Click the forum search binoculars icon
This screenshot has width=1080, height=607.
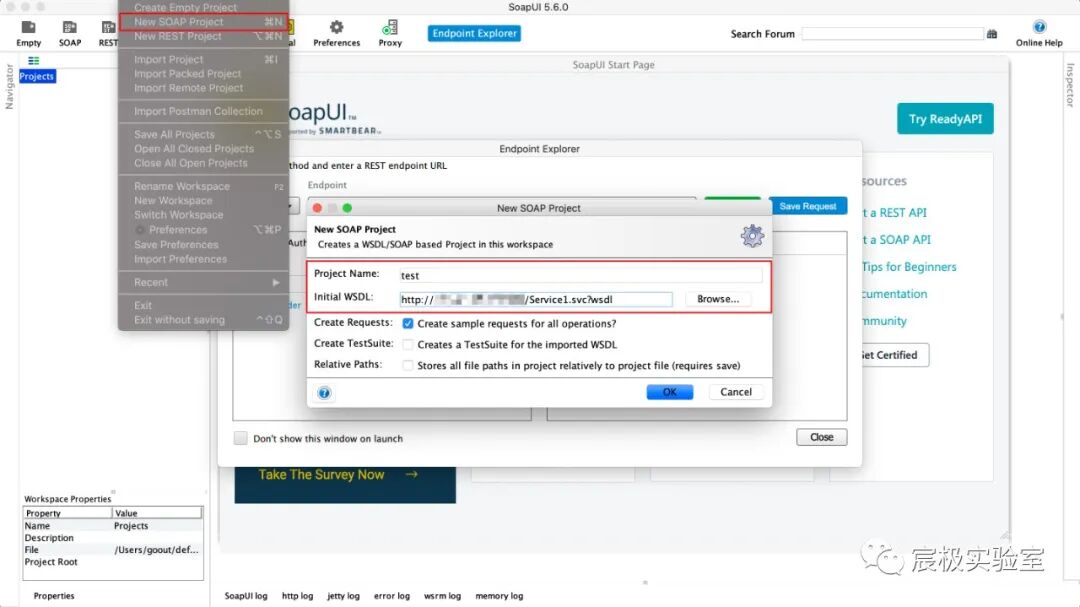click(x=992, y=34)
